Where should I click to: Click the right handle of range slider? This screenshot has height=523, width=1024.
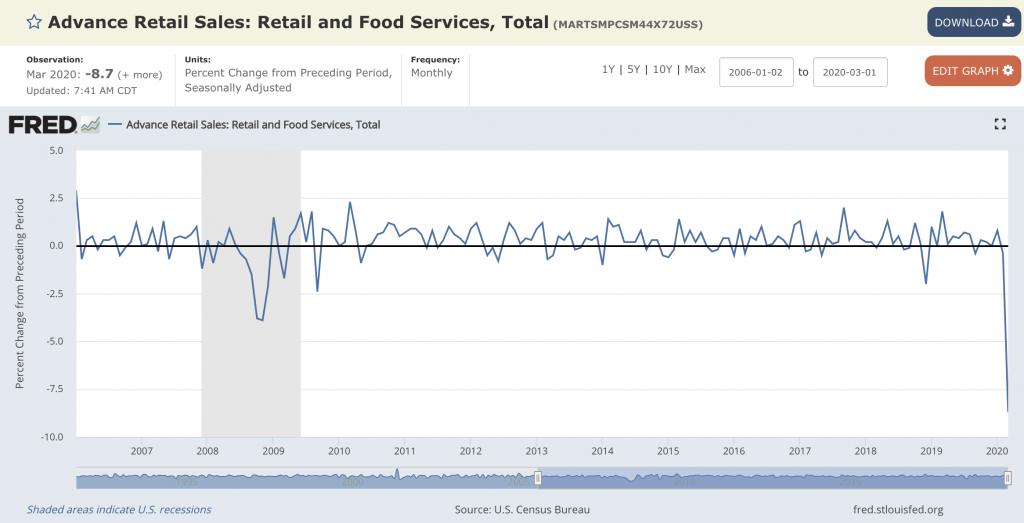tap(1006, 479)
